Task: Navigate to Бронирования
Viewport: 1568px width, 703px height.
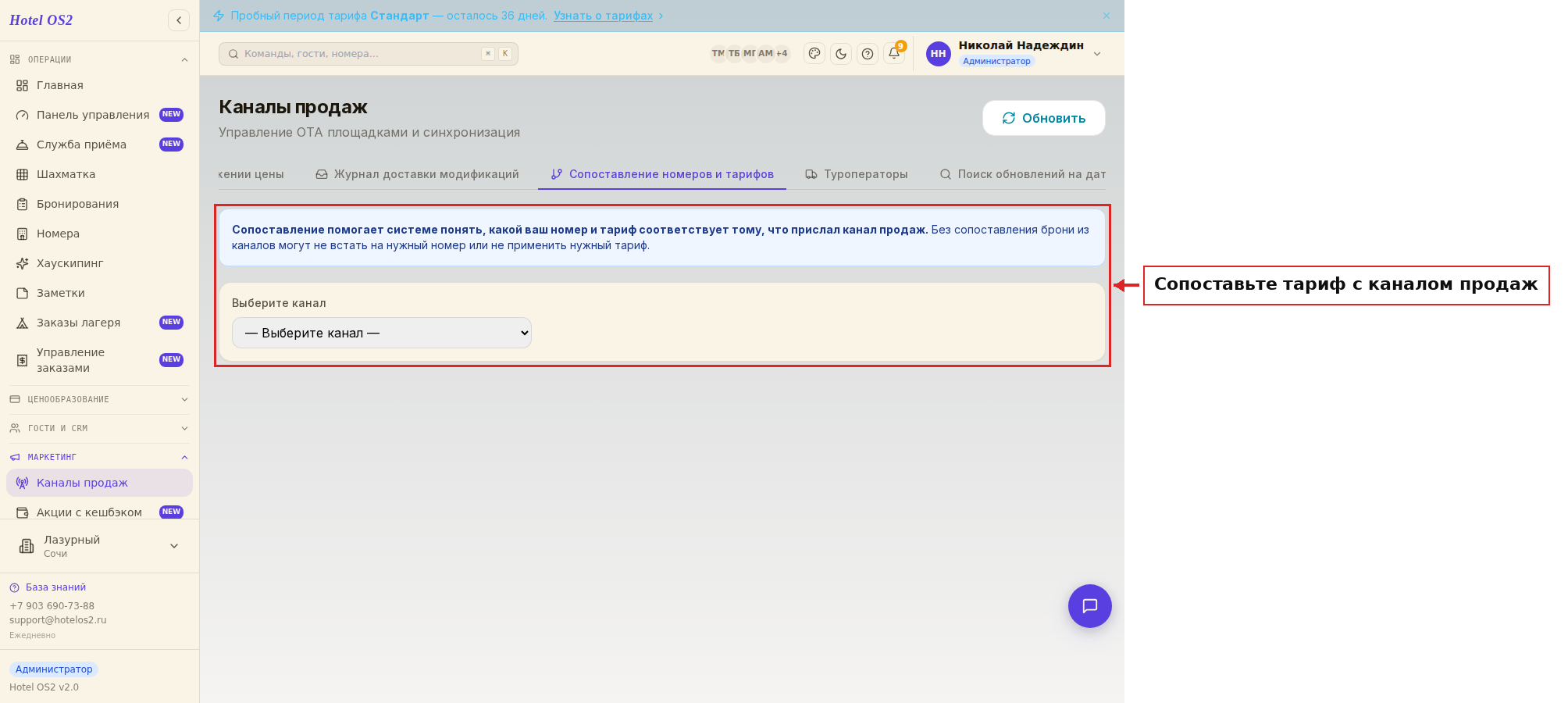Action: (99, 204)
